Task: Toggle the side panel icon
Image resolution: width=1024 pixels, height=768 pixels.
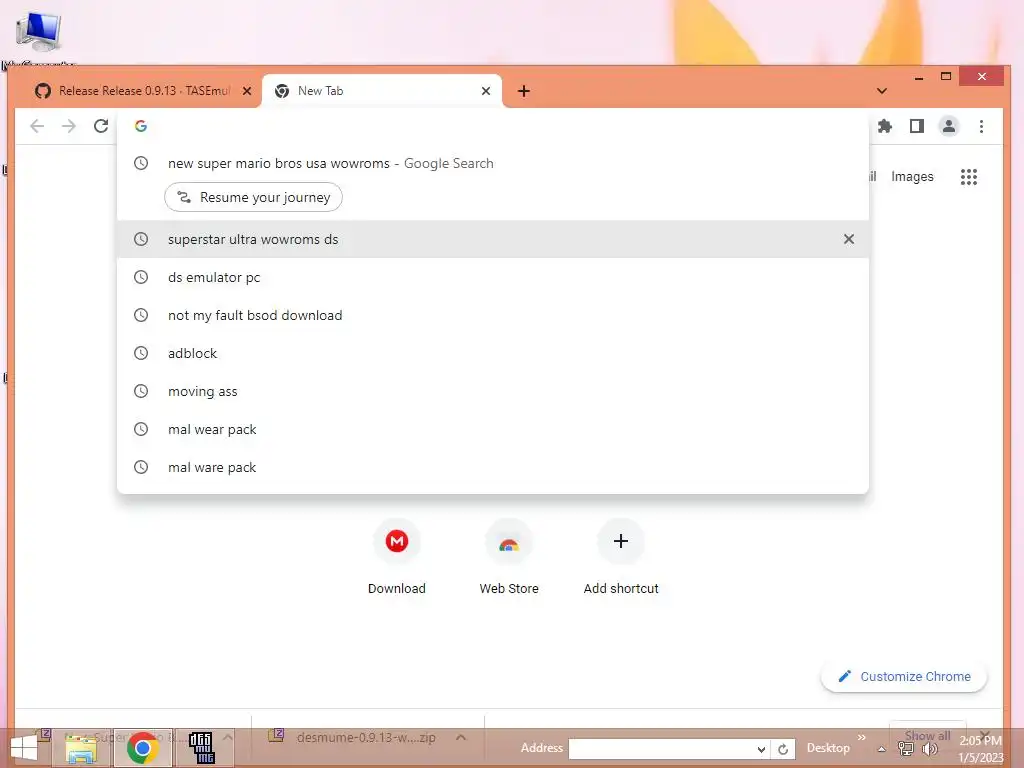Action: click(917, 126)
